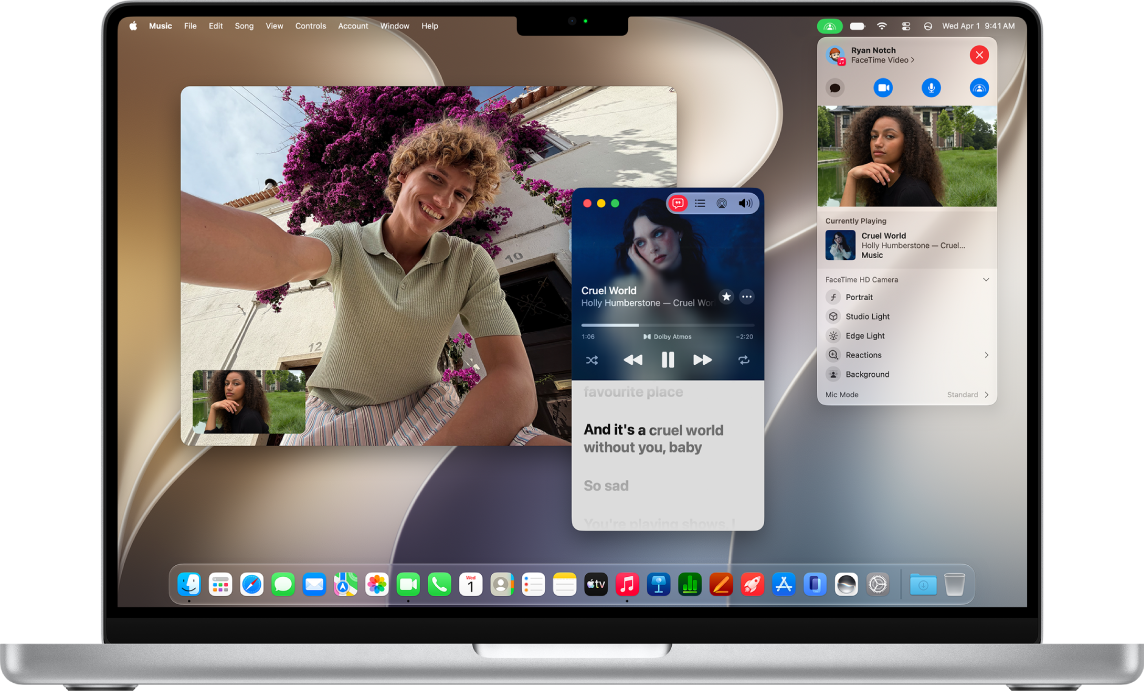Open AirPlay output picker in MiniPlayer
1144x692 pixels.
click(x=722, y=203)
